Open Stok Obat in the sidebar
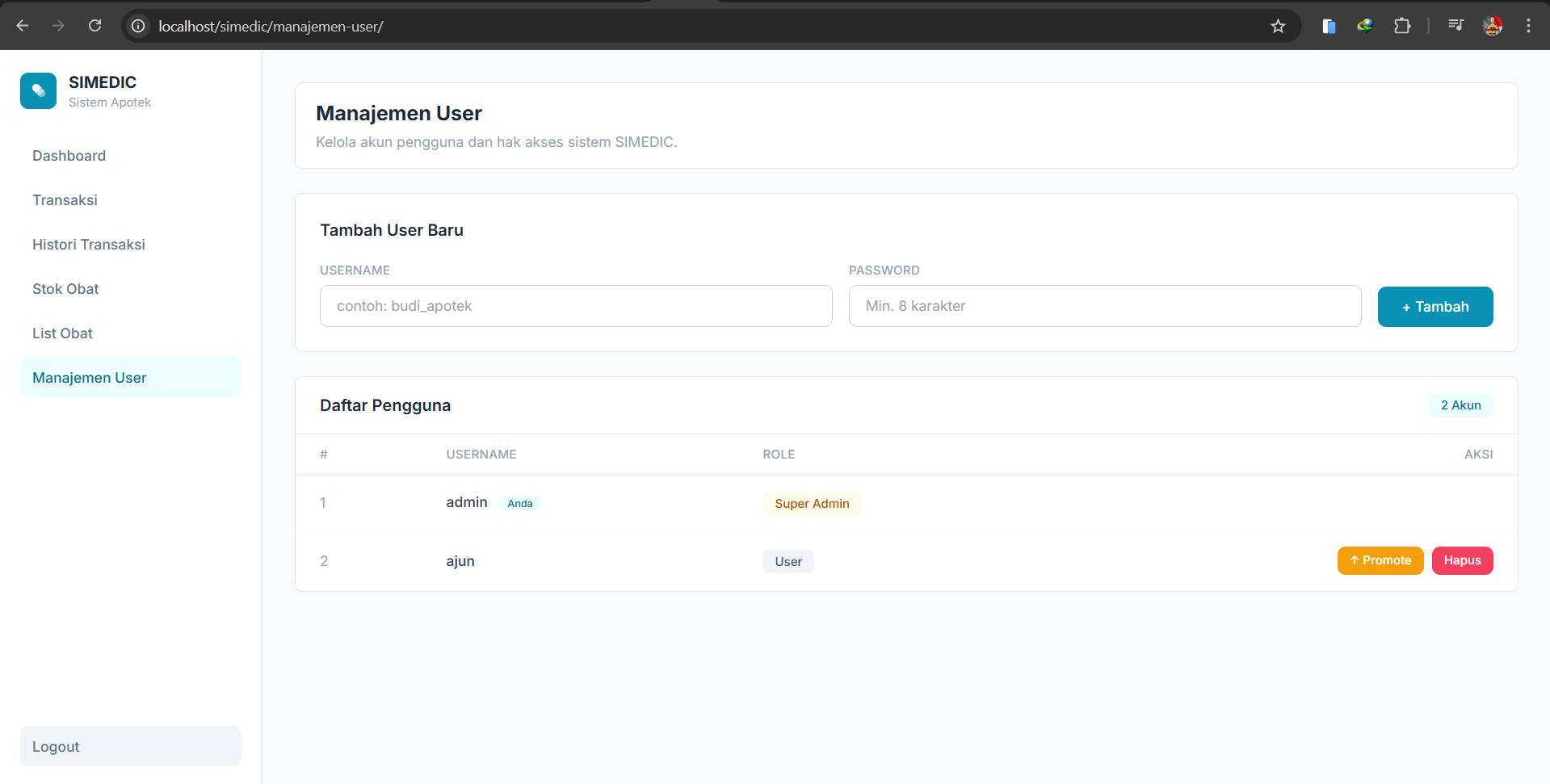This screenshot has width=1550, height=784. click(131, 289)
